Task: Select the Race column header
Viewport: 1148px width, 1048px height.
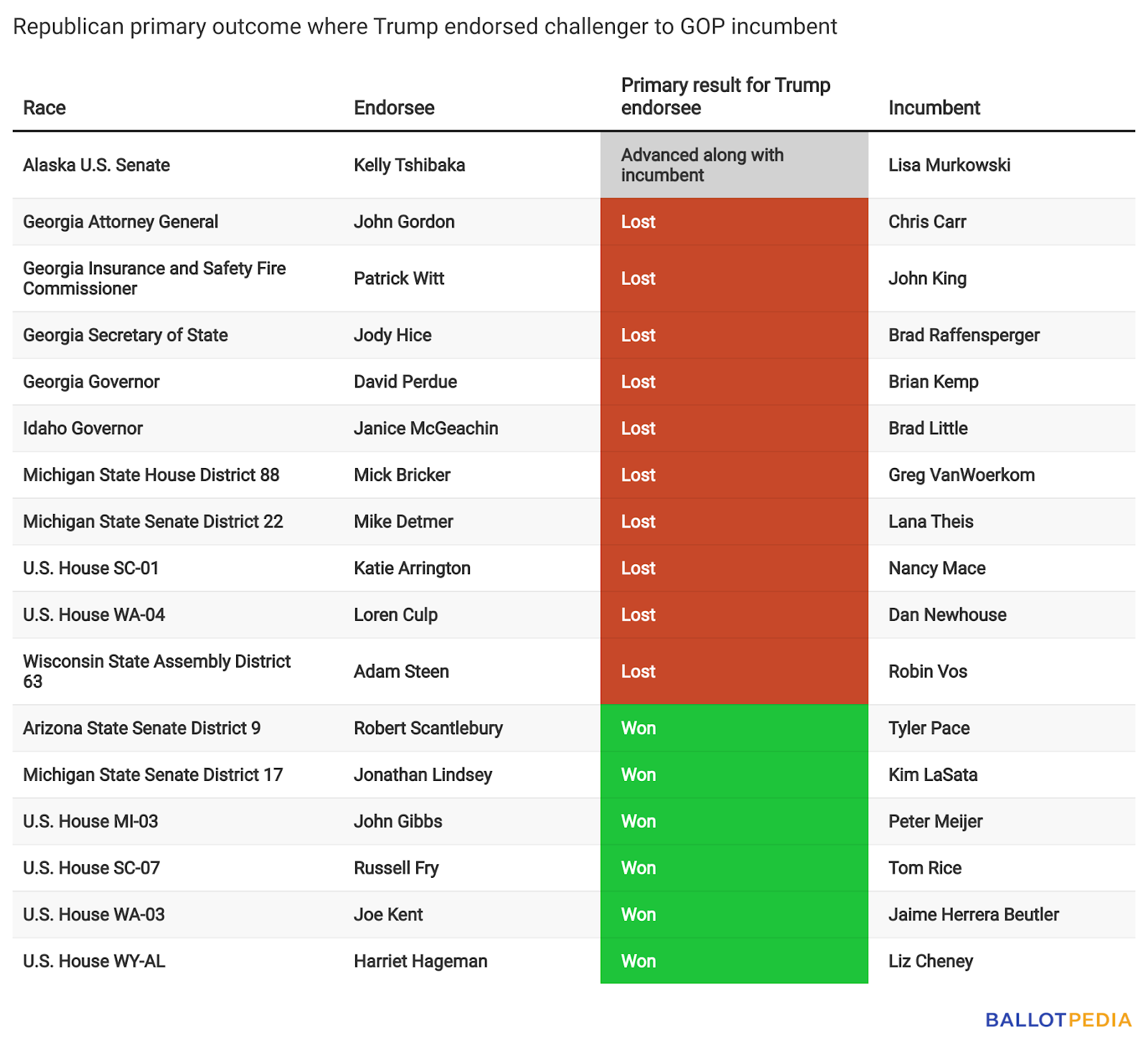Action: tap(44, 108)
